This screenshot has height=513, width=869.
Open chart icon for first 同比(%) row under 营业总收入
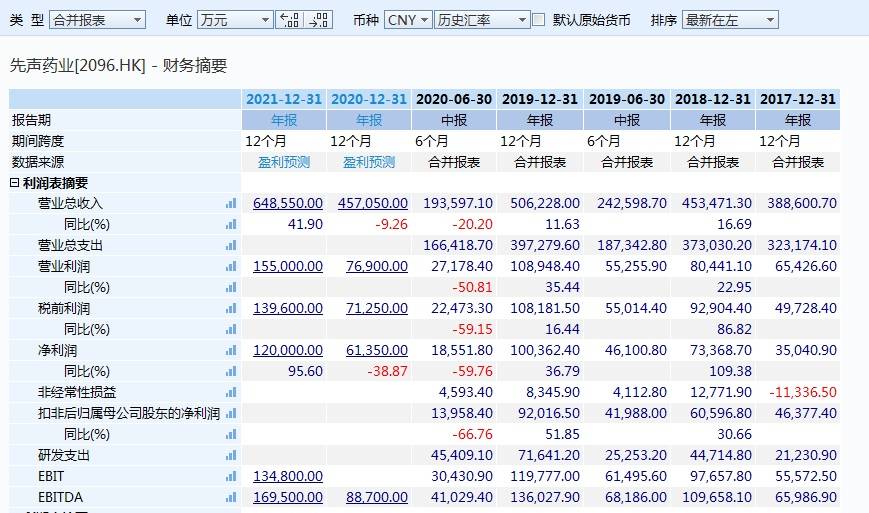click(231, 224)
